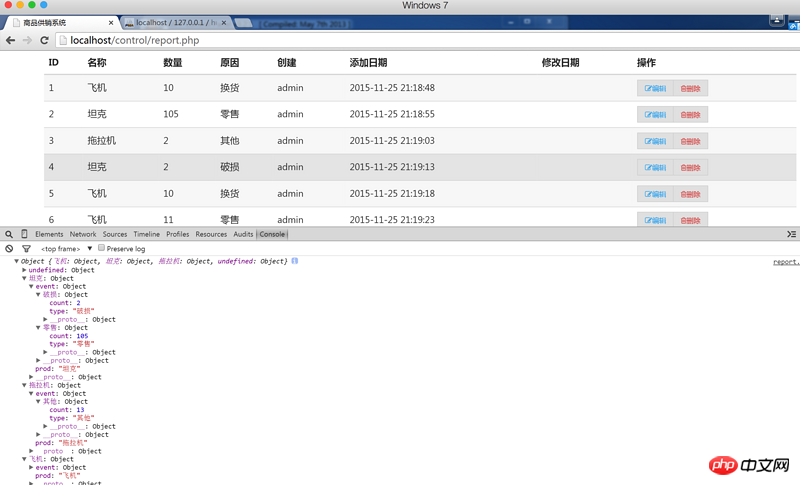
Task: Delete row 5 飞机 added 21:19:18
Action: click(690, 194)
